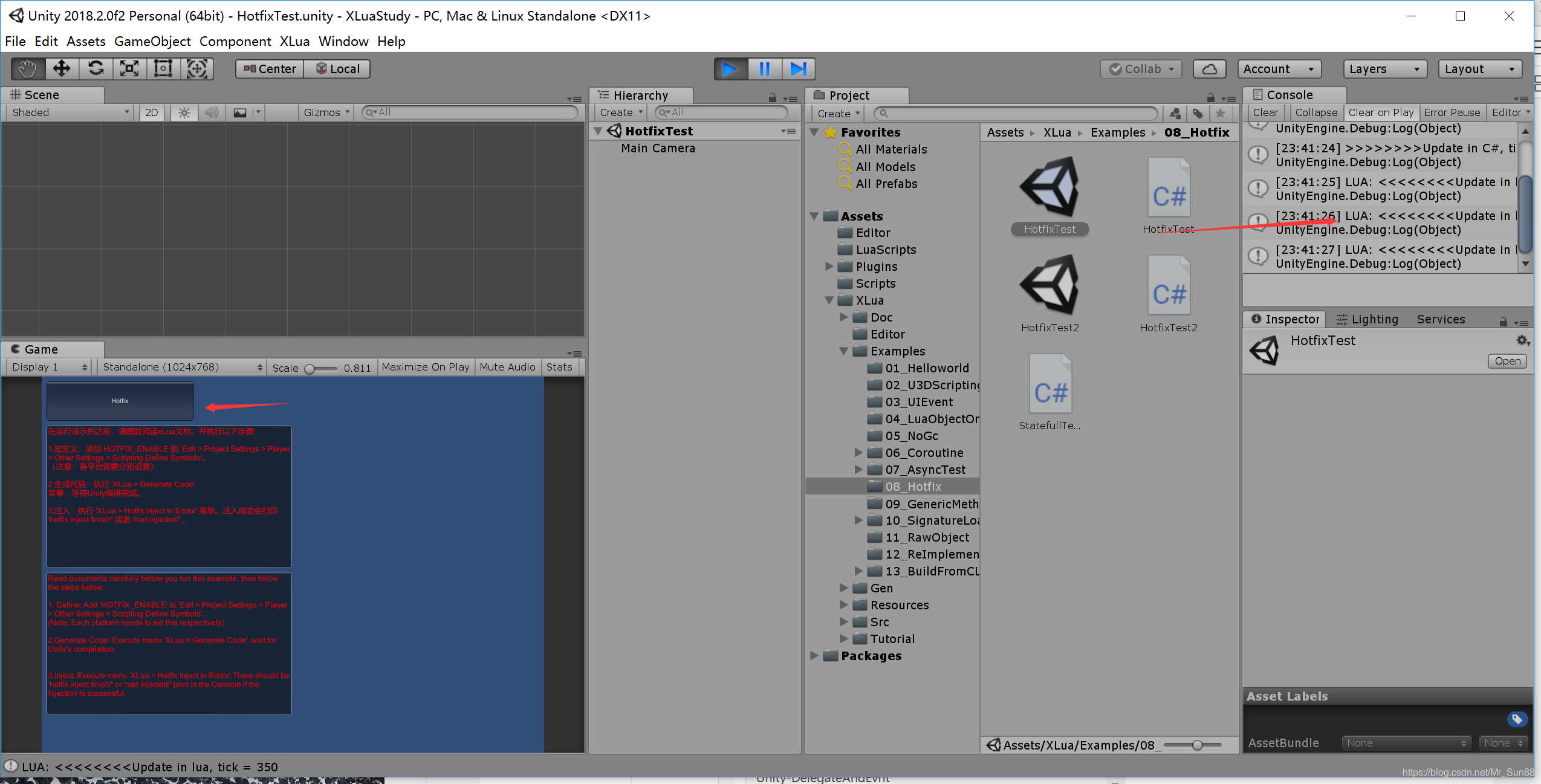
Task: Select the Rotate tool
Action: (x=96, y=69)
